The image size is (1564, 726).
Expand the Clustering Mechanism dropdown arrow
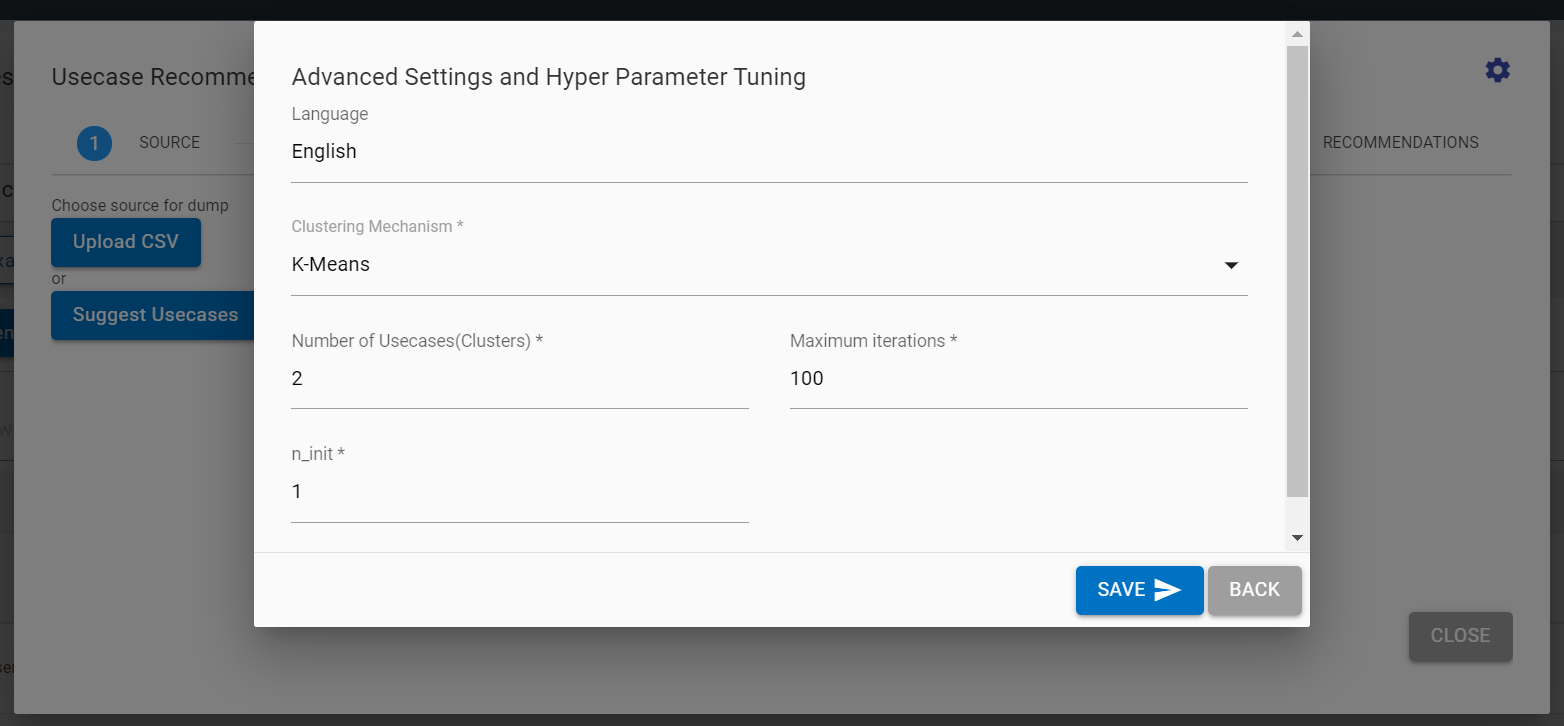click(x=1231, y=265)
